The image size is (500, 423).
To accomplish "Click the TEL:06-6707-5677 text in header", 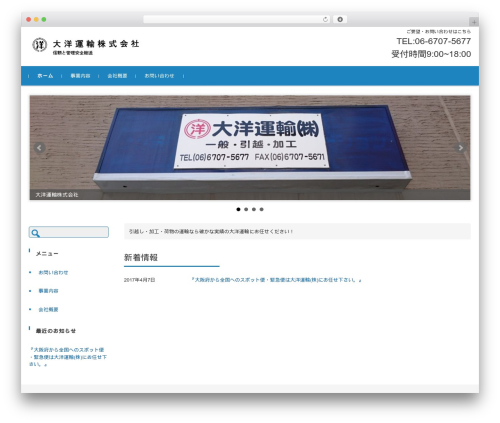I will (x=434, y=41).
